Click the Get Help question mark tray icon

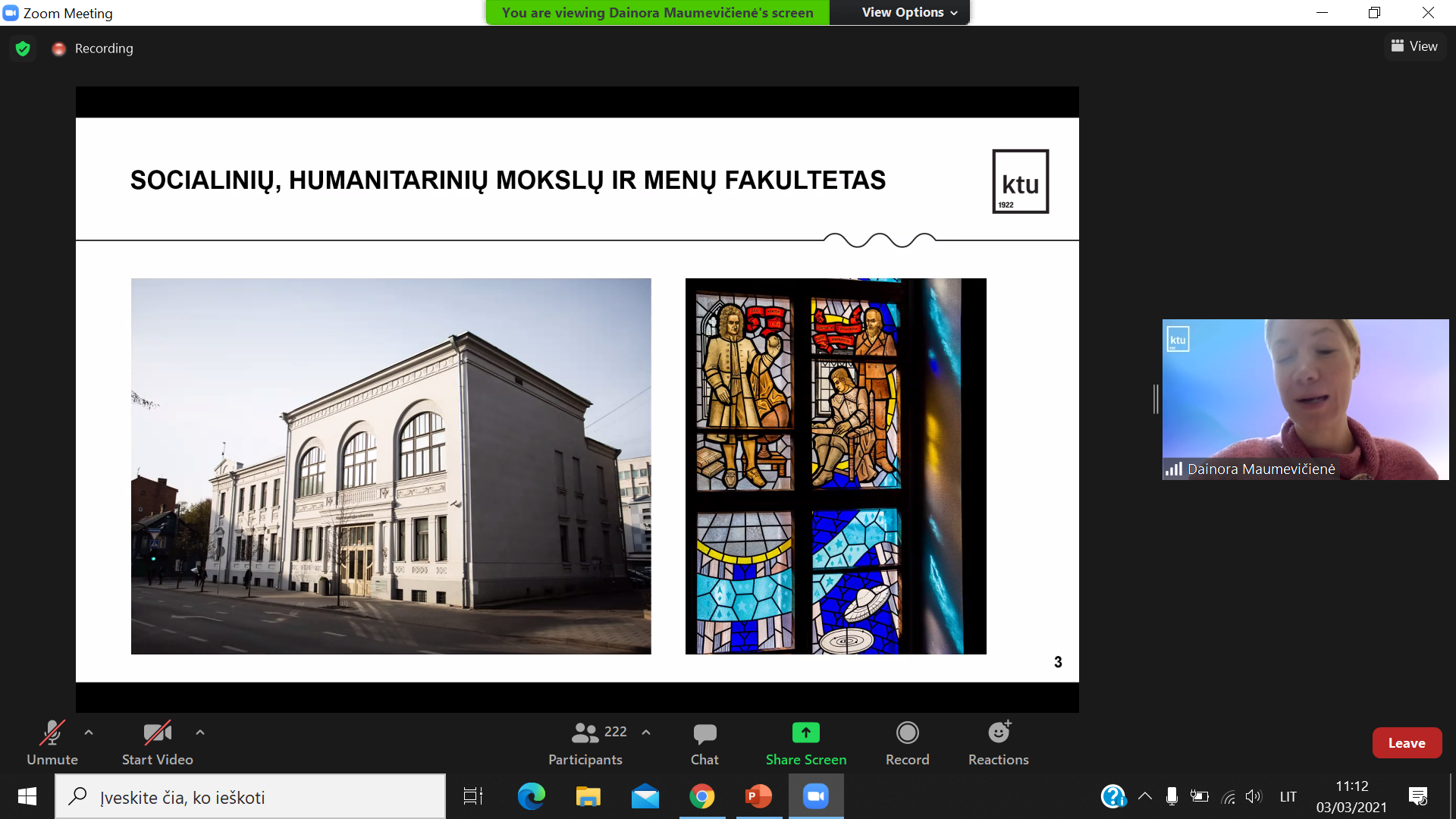1113,796
